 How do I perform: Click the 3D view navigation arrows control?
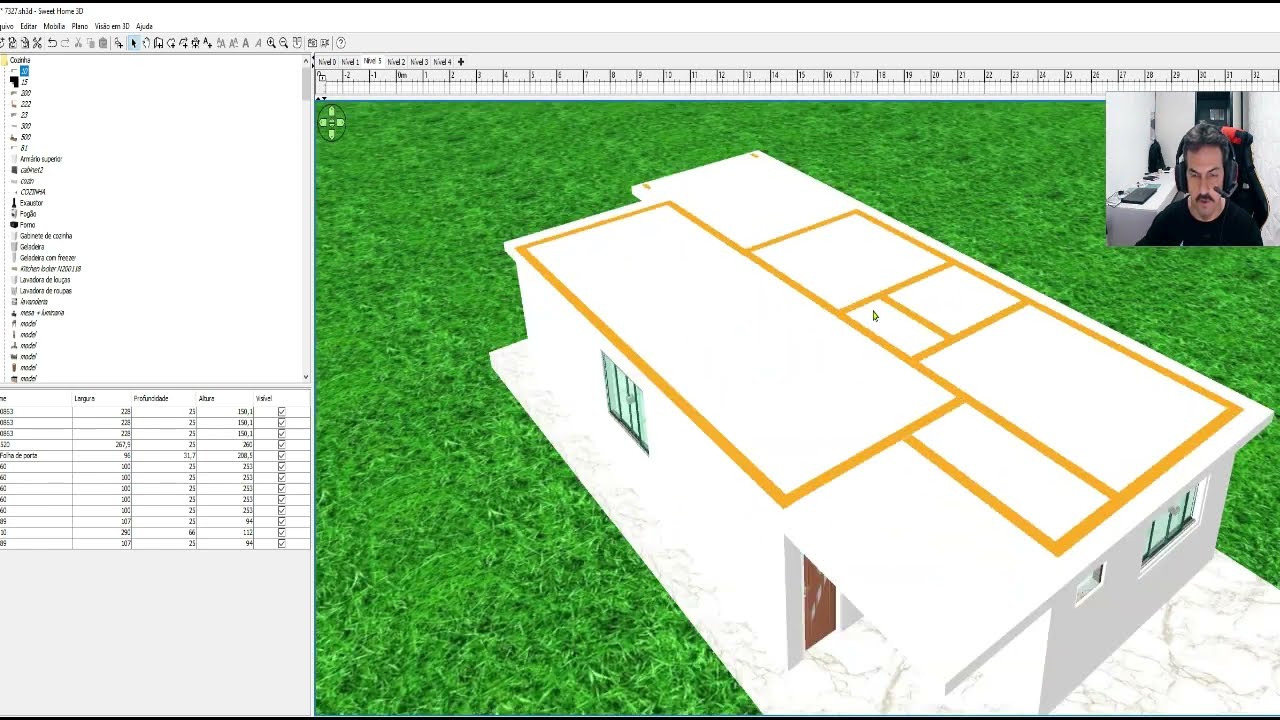click(332, 123)
